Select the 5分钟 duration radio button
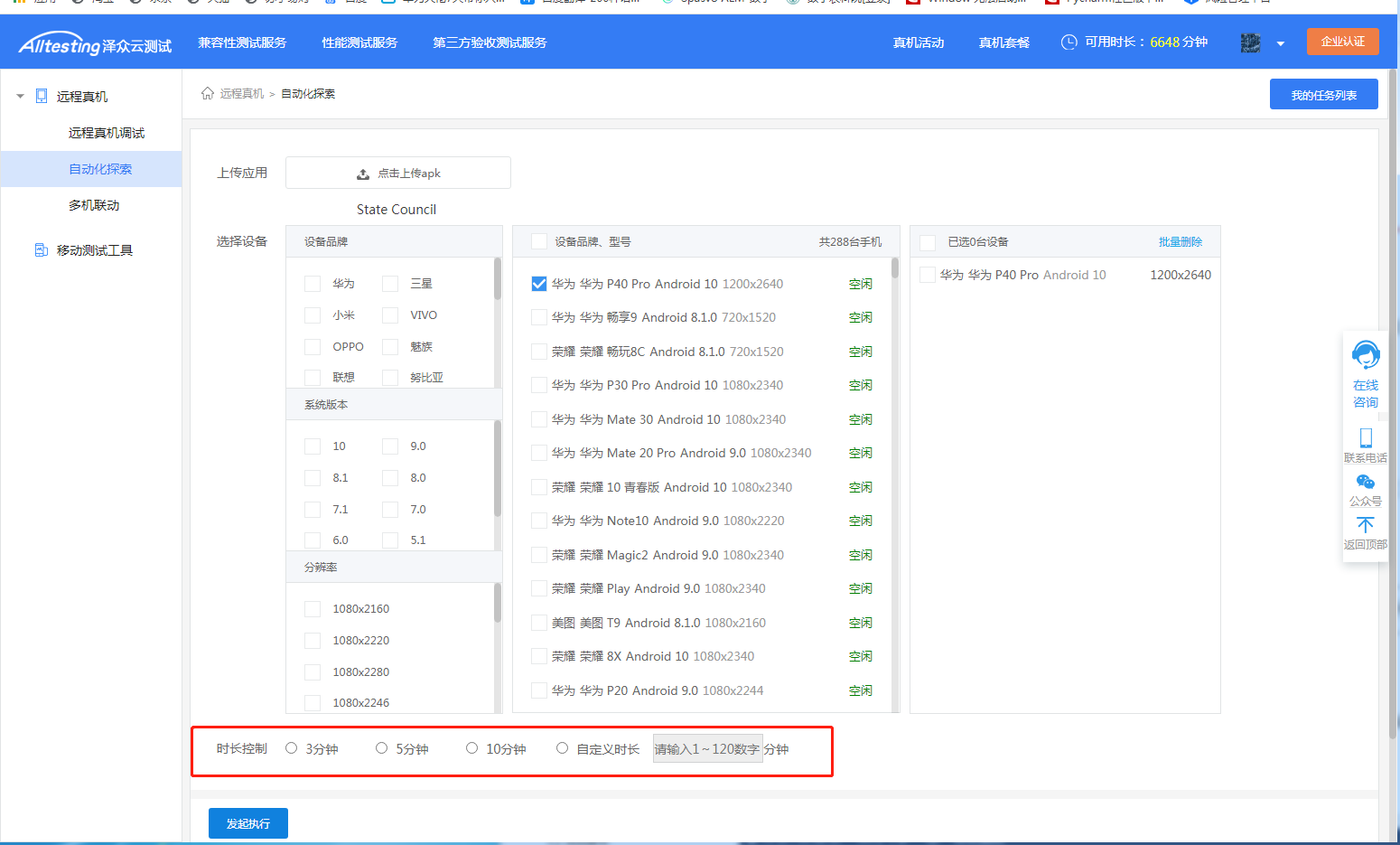Viewport: 1400px width, 845px height. click(x=381, y=748)
